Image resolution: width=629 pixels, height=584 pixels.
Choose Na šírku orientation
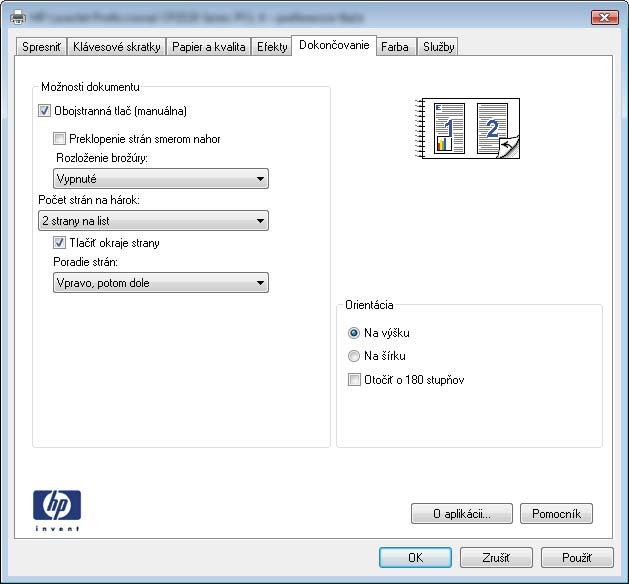[354, 356]
